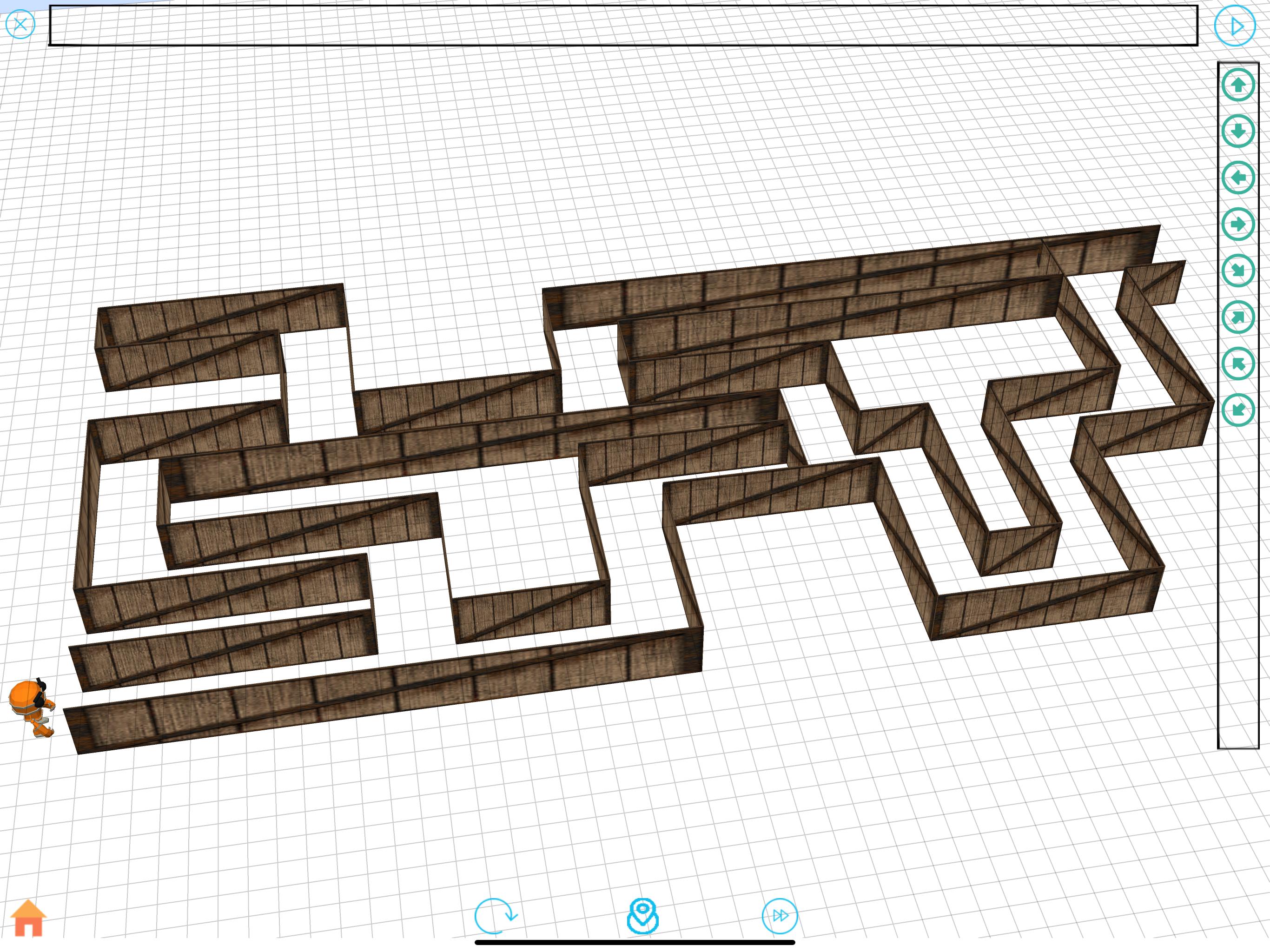Screen dimensions: 1270x952
Task: Click the empty command sequence bar
Action: pos(623,25)
